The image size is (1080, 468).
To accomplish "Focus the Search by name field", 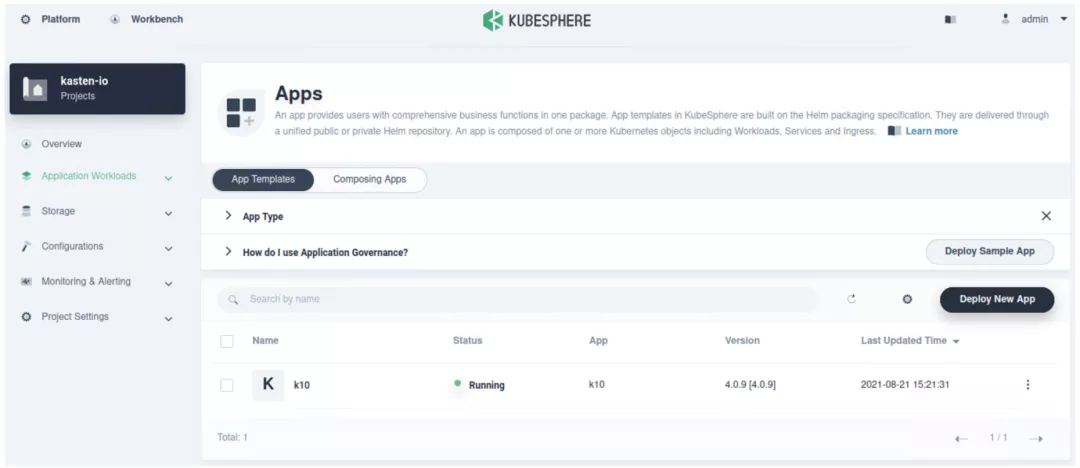I will click(520, 299).
